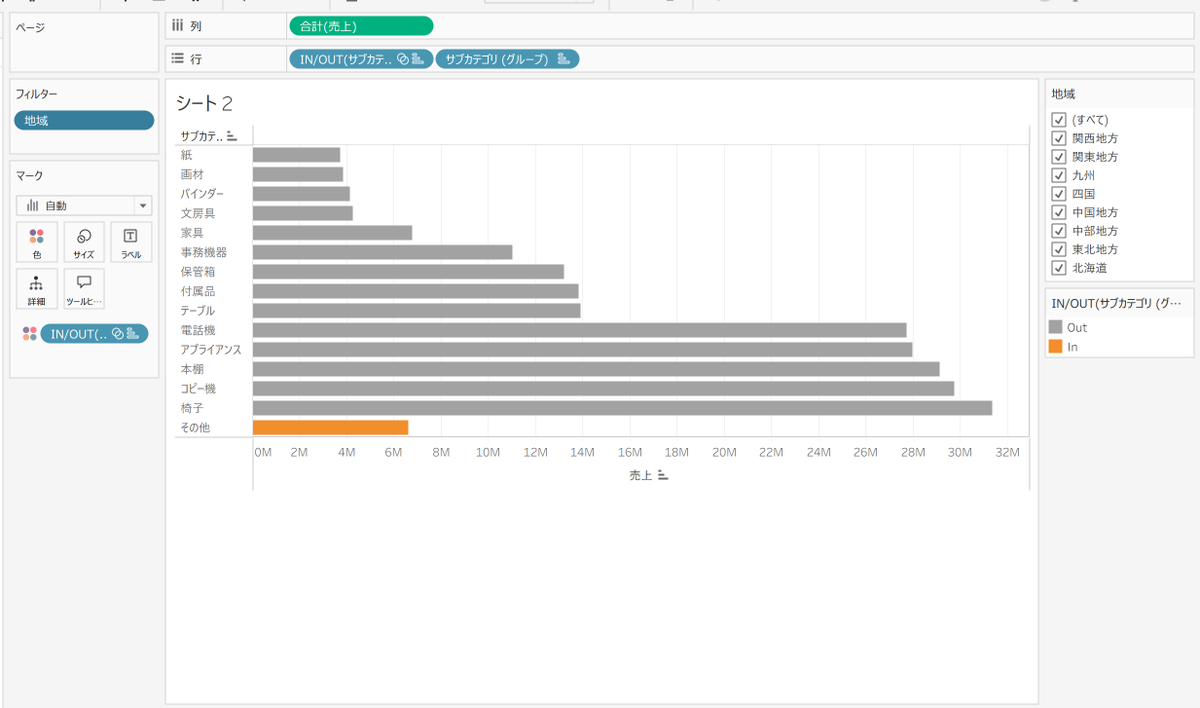Screen dimensions: 1200x708
Task: Uncheck the 関東地方 checkbox
Action: (1059, 157)
